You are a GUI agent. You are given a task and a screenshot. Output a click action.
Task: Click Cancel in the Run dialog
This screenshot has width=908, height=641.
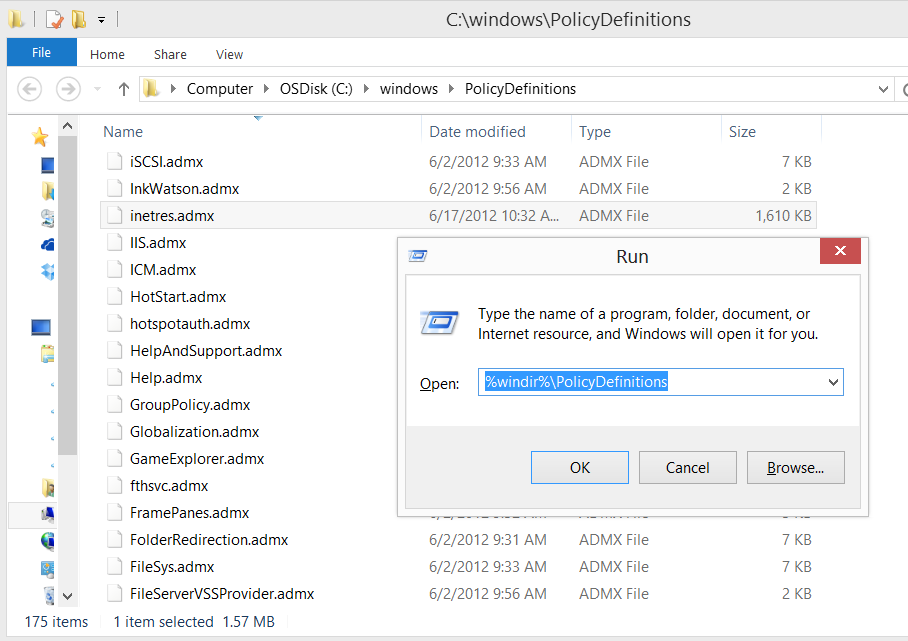coord(687,467)
